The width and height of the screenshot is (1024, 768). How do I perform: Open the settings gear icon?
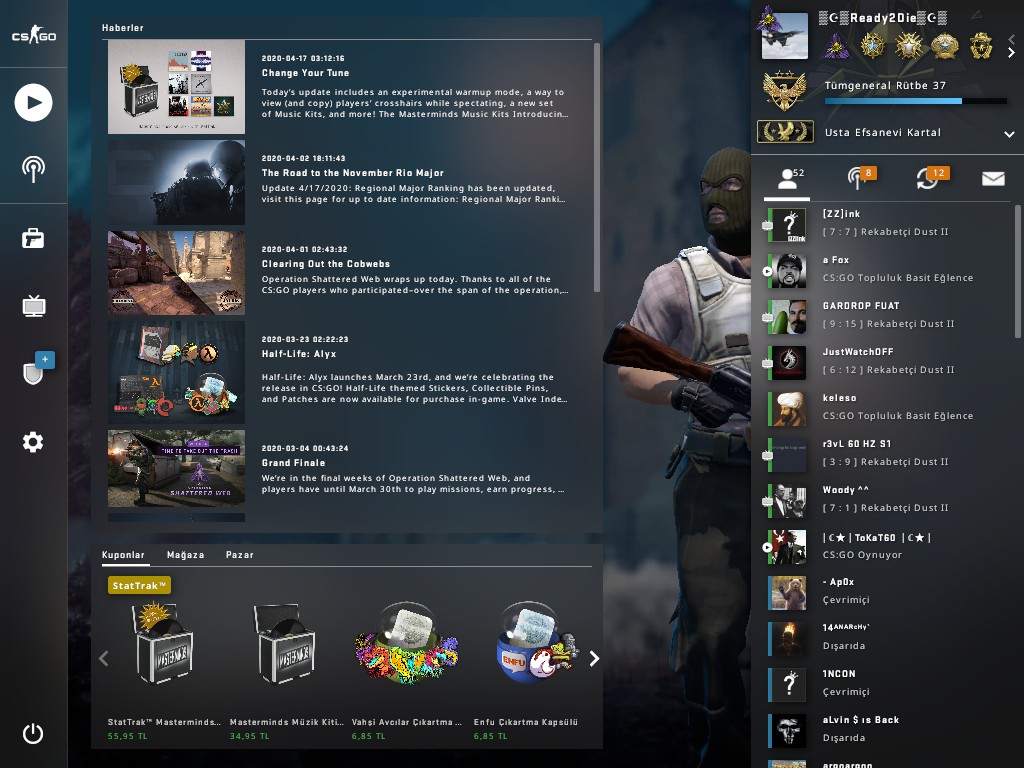point(33,442)
